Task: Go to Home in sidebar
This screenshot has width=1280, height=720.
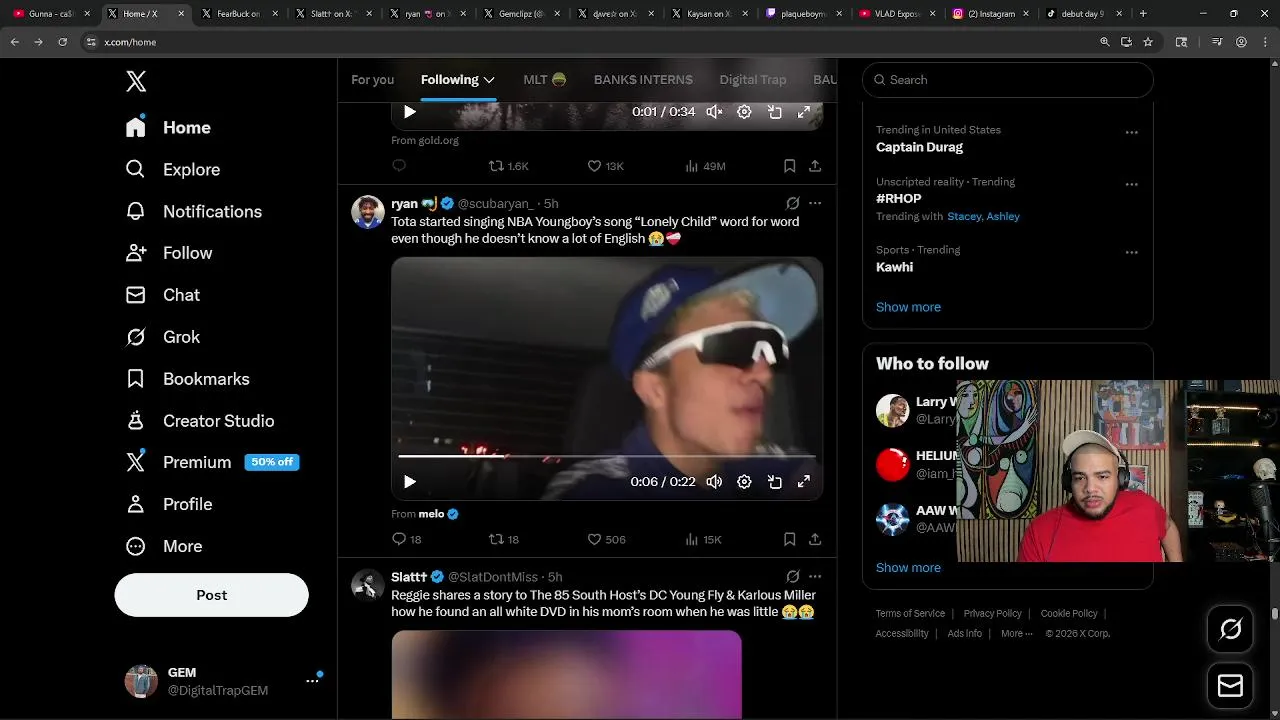Action: tap(168, 128)
